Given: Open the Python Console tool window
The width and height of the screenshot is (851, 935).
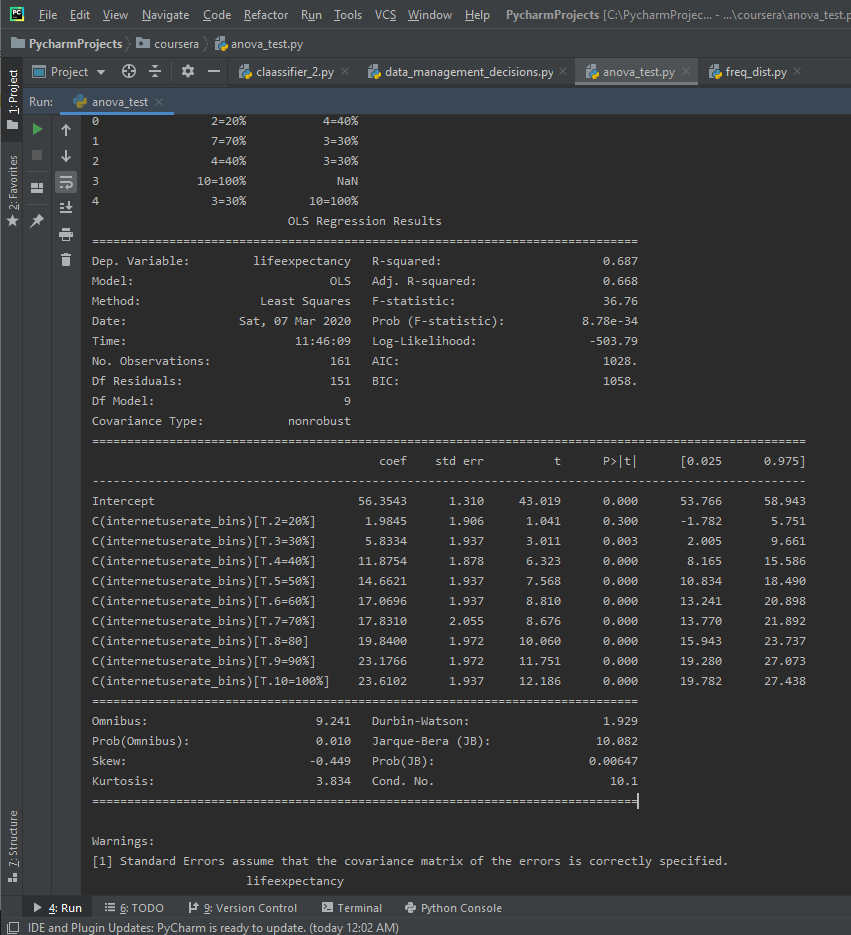Looking at the screenshot, I should 453,908.
